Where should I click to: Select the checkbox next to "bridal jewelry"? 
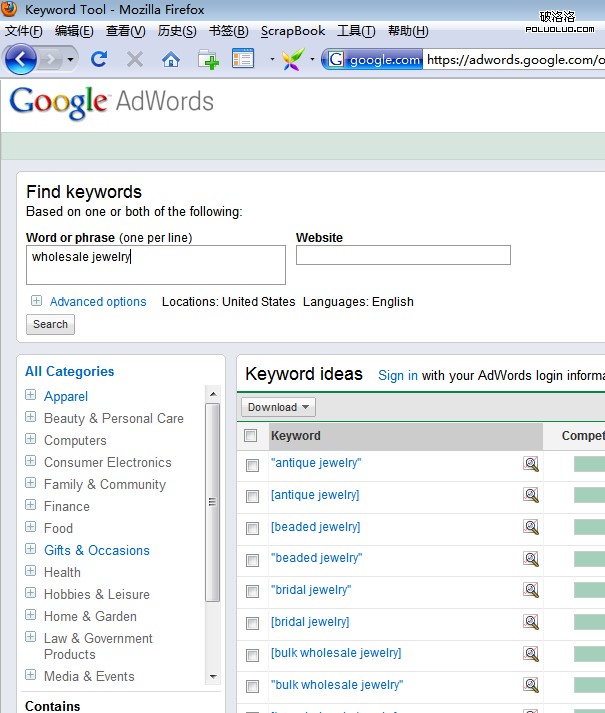[252, 591]
